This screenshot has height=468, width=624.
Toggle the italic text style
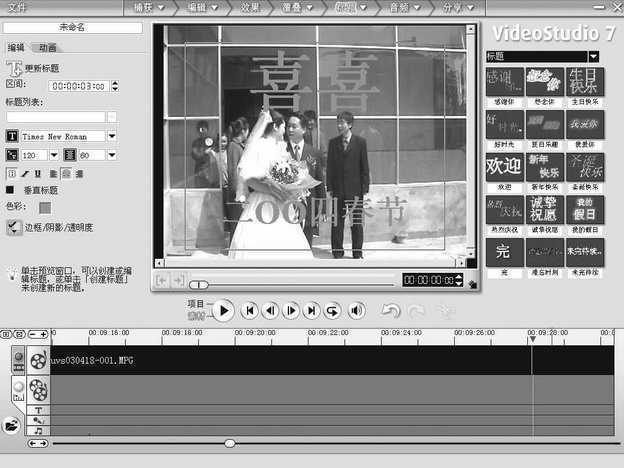[x=25, y=174]
